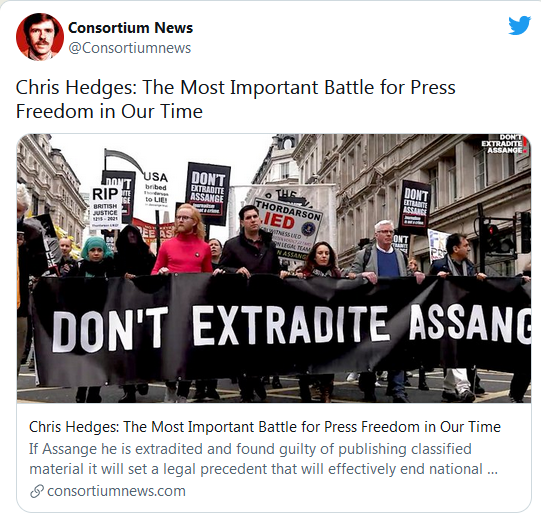Screen dimensions: 541x514
Task: Click the Don't Extradite Assange corner watermark
Action: [x=504, y=144]
